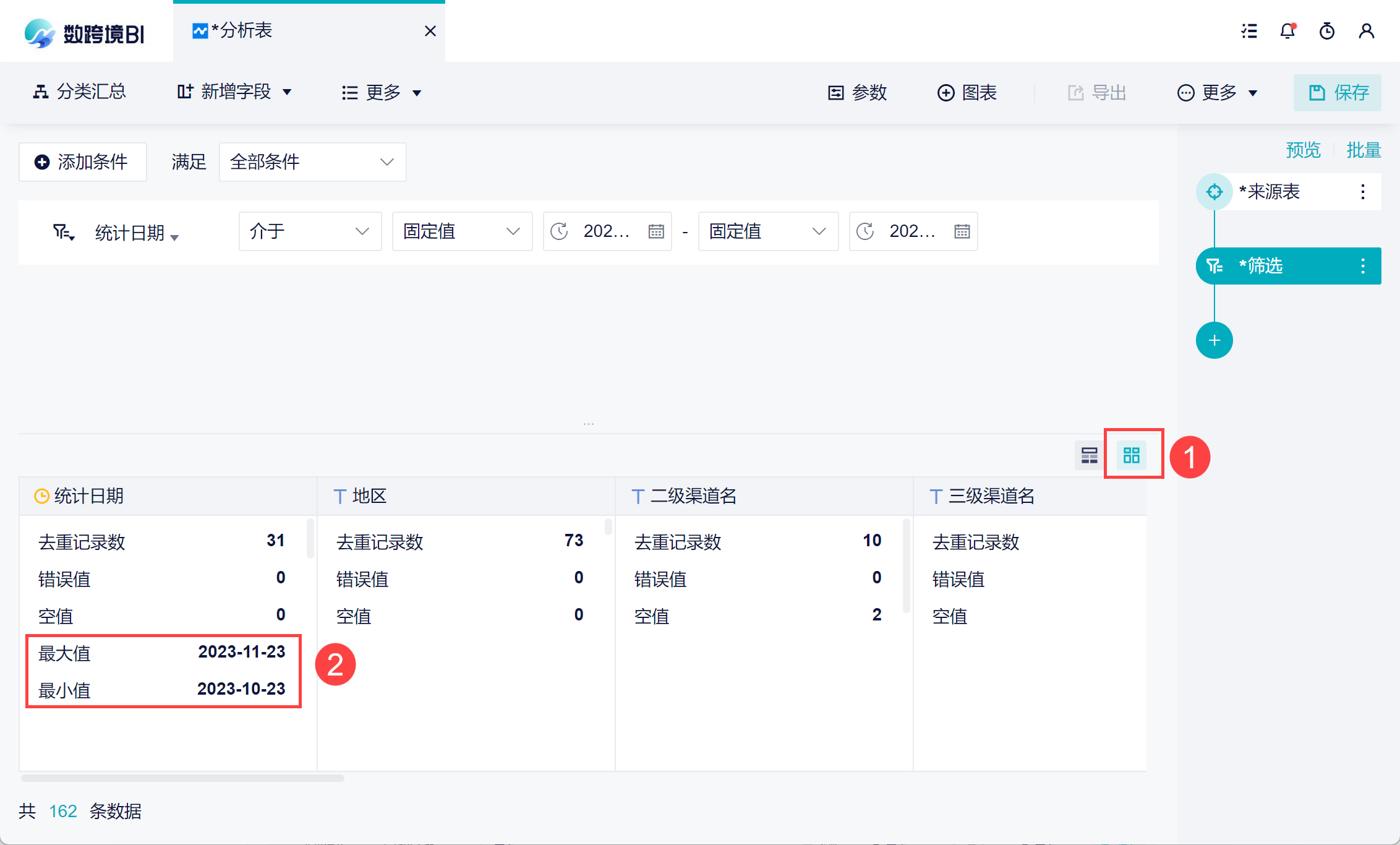Open the 来源表 three-dot menu
This screenshot has height=845, width=1400.
coord(1363,192)
